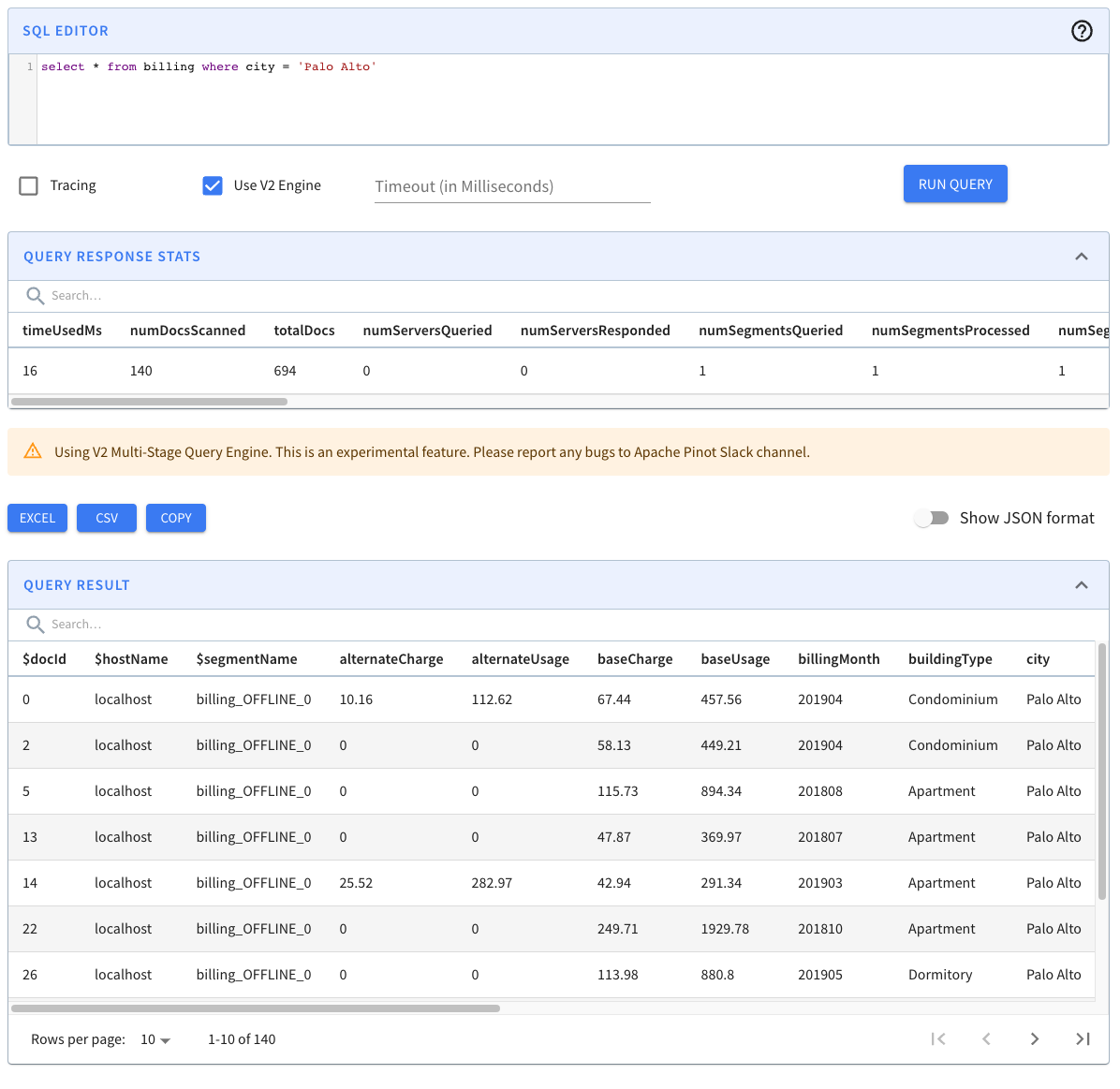
Task: Click the Timeout in Milliseconds field
Action: point(512,186)
